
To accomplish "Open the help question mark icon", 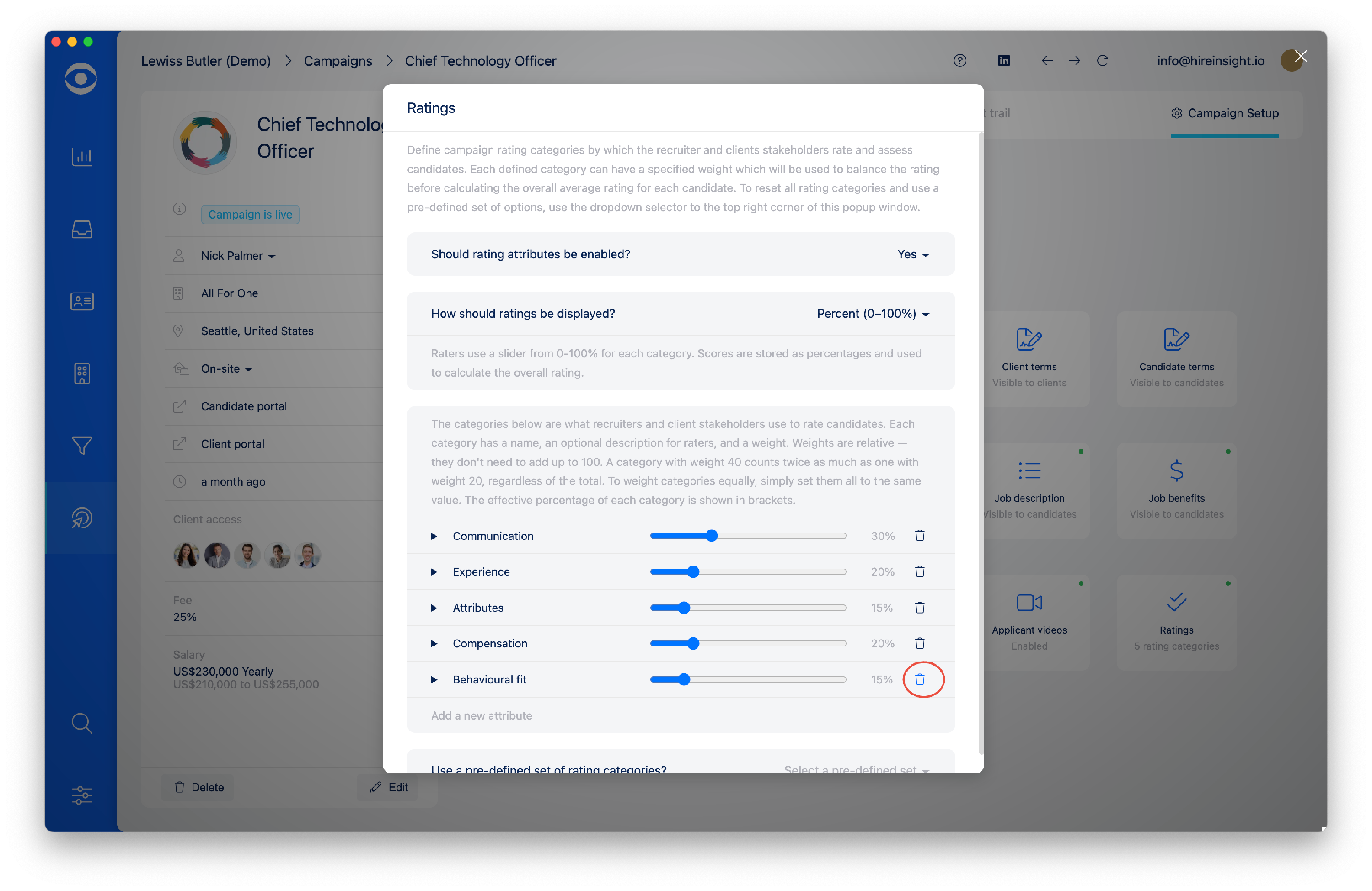I will [959, 60].
